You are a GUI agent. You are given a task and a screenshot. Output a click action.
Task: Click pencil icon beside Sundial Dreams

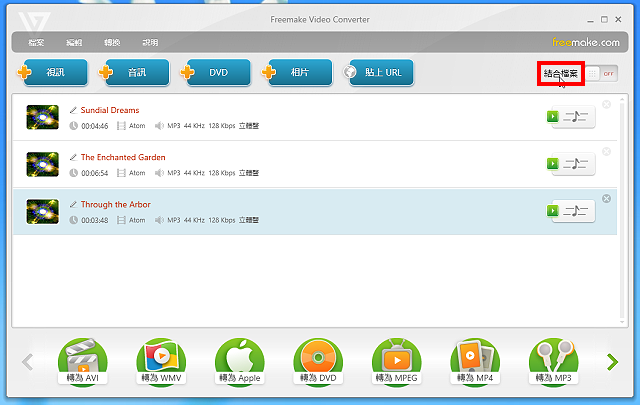point(73,110)
